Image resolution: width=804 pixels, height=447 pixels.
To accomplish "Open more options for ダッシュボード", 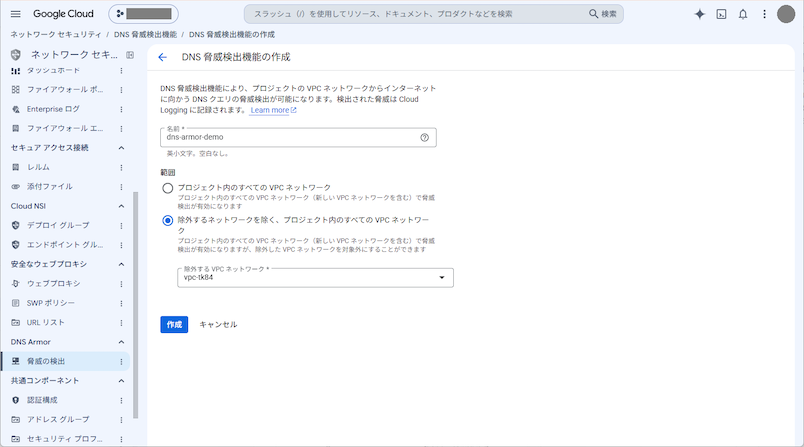I will (x=122, y=71).
